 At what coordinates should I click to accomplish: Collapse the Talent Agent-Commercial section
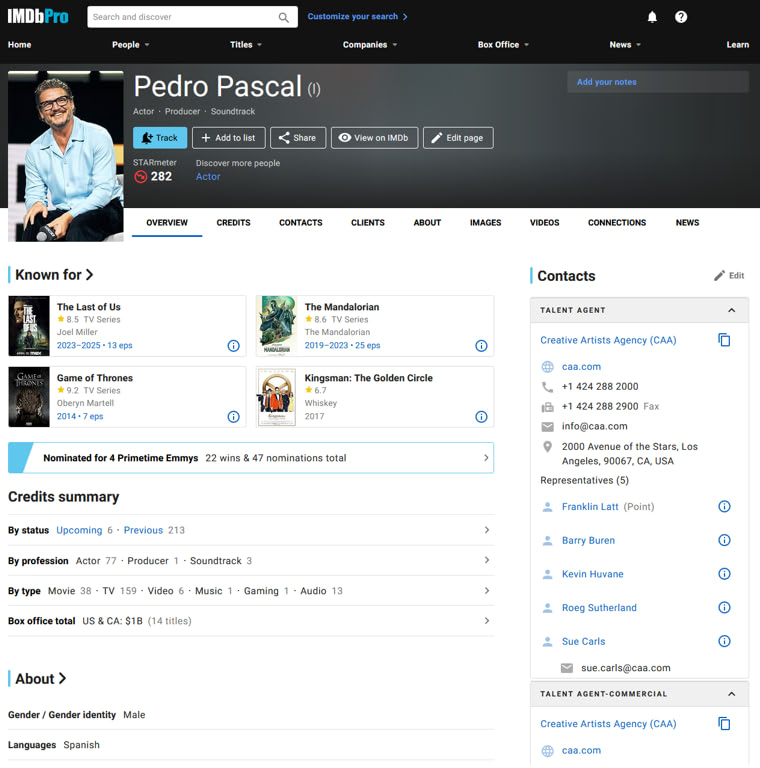(x=732, y=694)
